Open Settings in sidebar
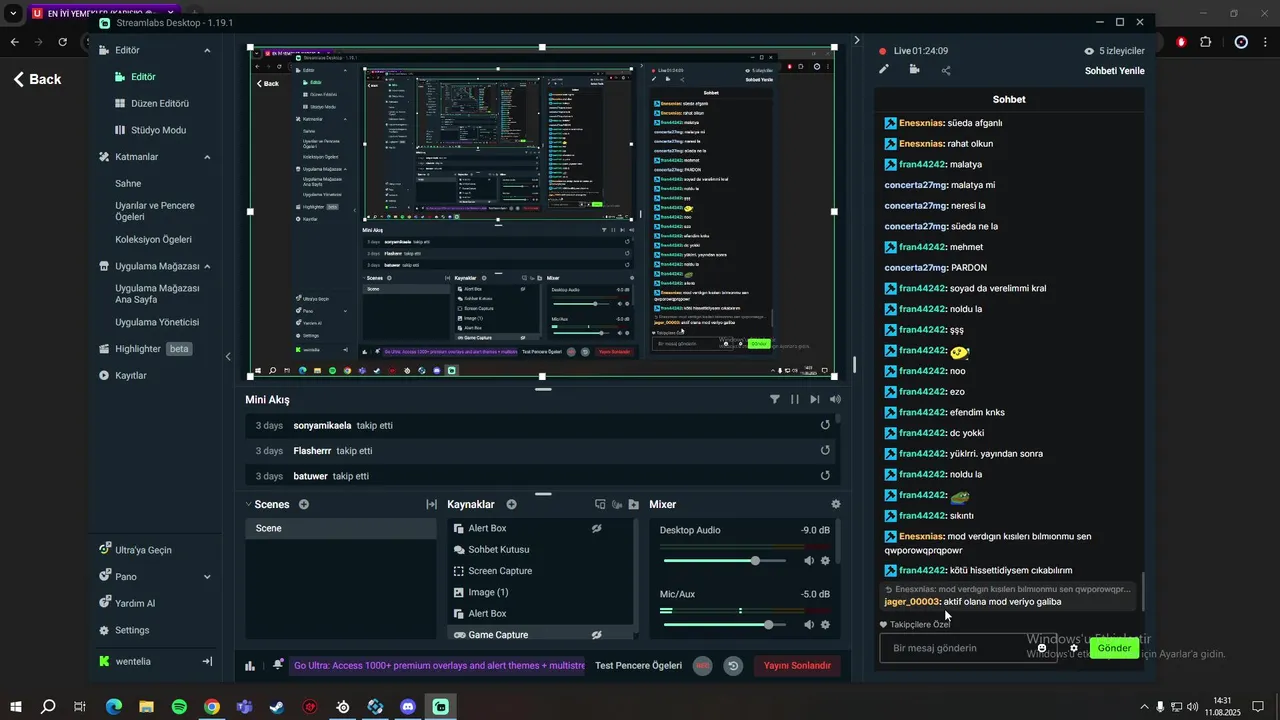 pyautogui.click(x=124, y=631)
